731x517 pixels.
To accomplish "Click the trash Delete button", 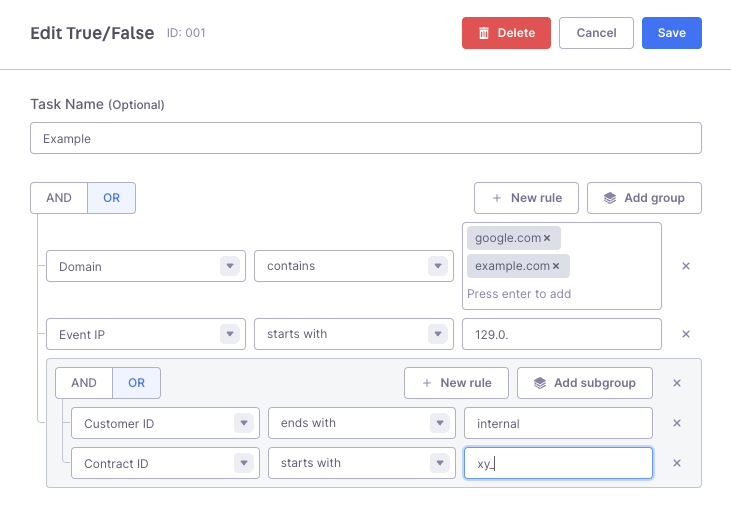I will [x=506, y=33].
